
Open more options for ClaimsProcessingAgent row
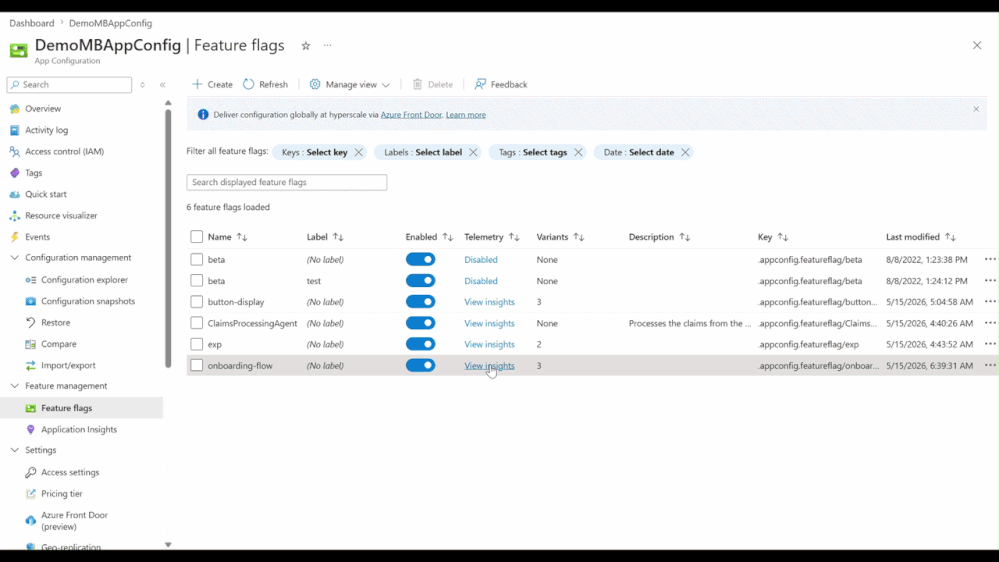pos(989,323)
